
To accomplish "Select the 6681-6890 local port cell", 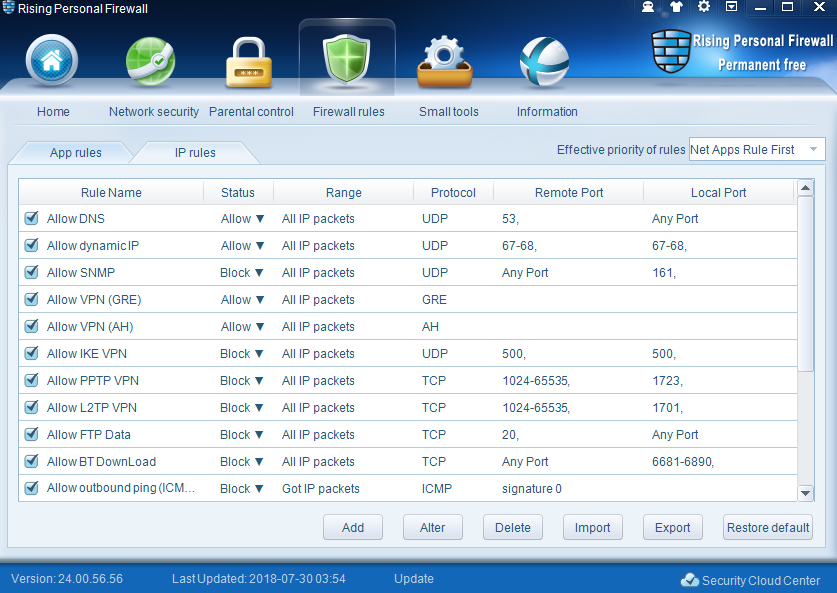I will (683, 462).
